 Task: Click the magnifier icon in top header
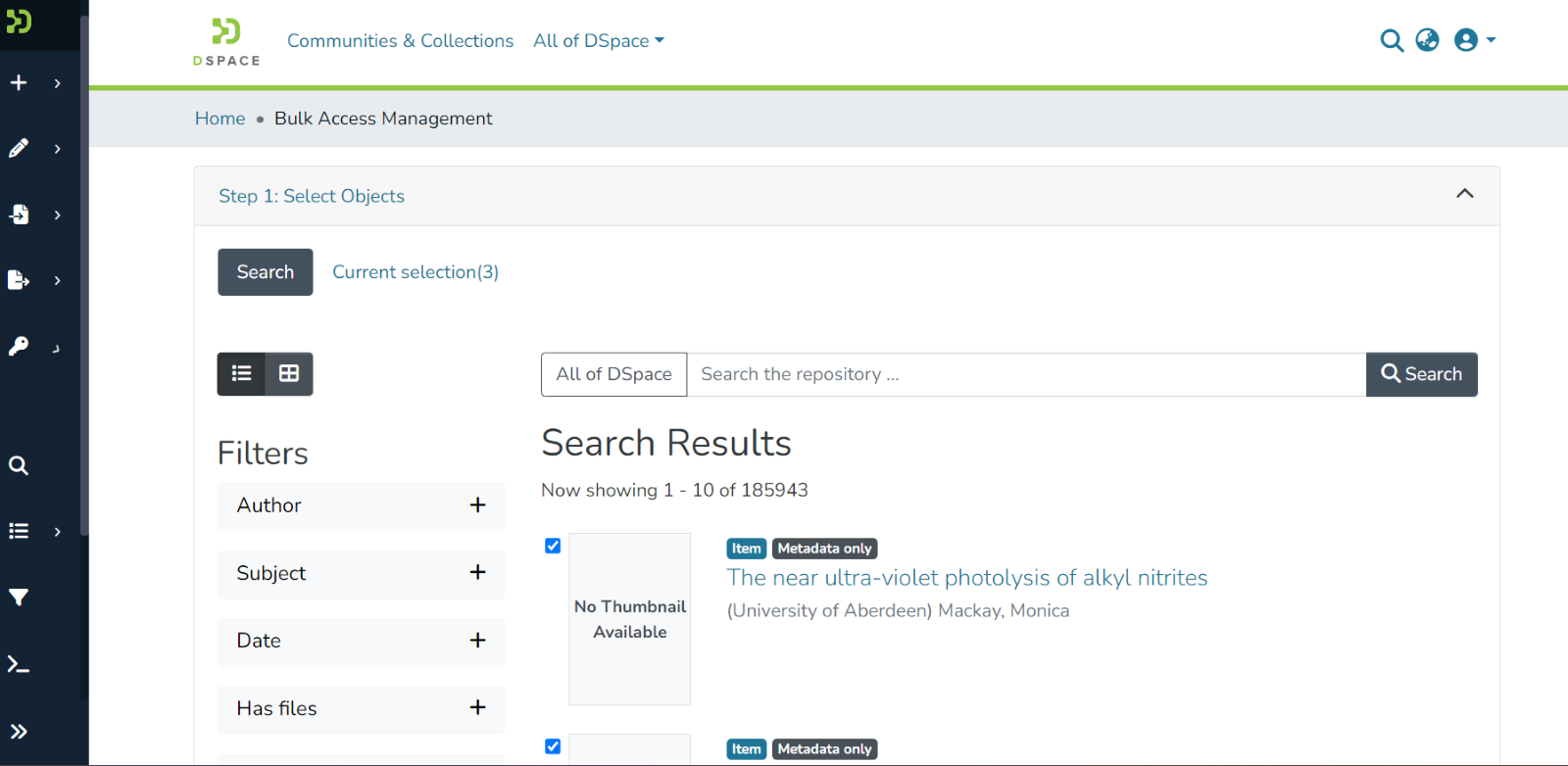[x=1391, y=40]
